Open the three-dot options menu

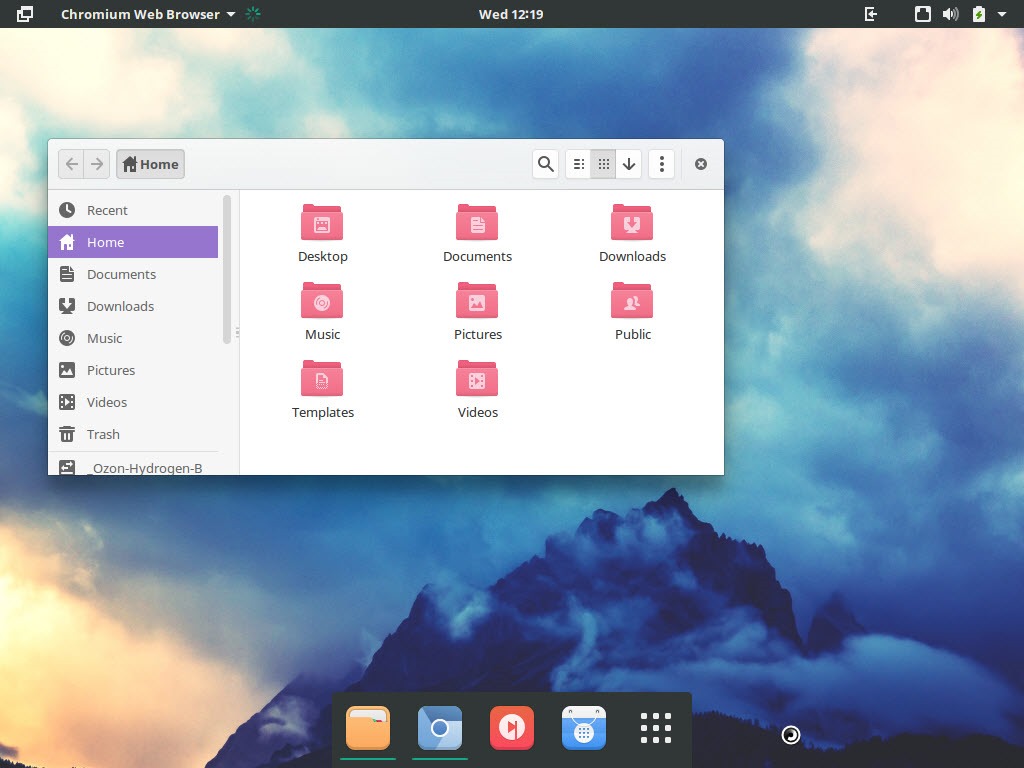pos(661,164)
